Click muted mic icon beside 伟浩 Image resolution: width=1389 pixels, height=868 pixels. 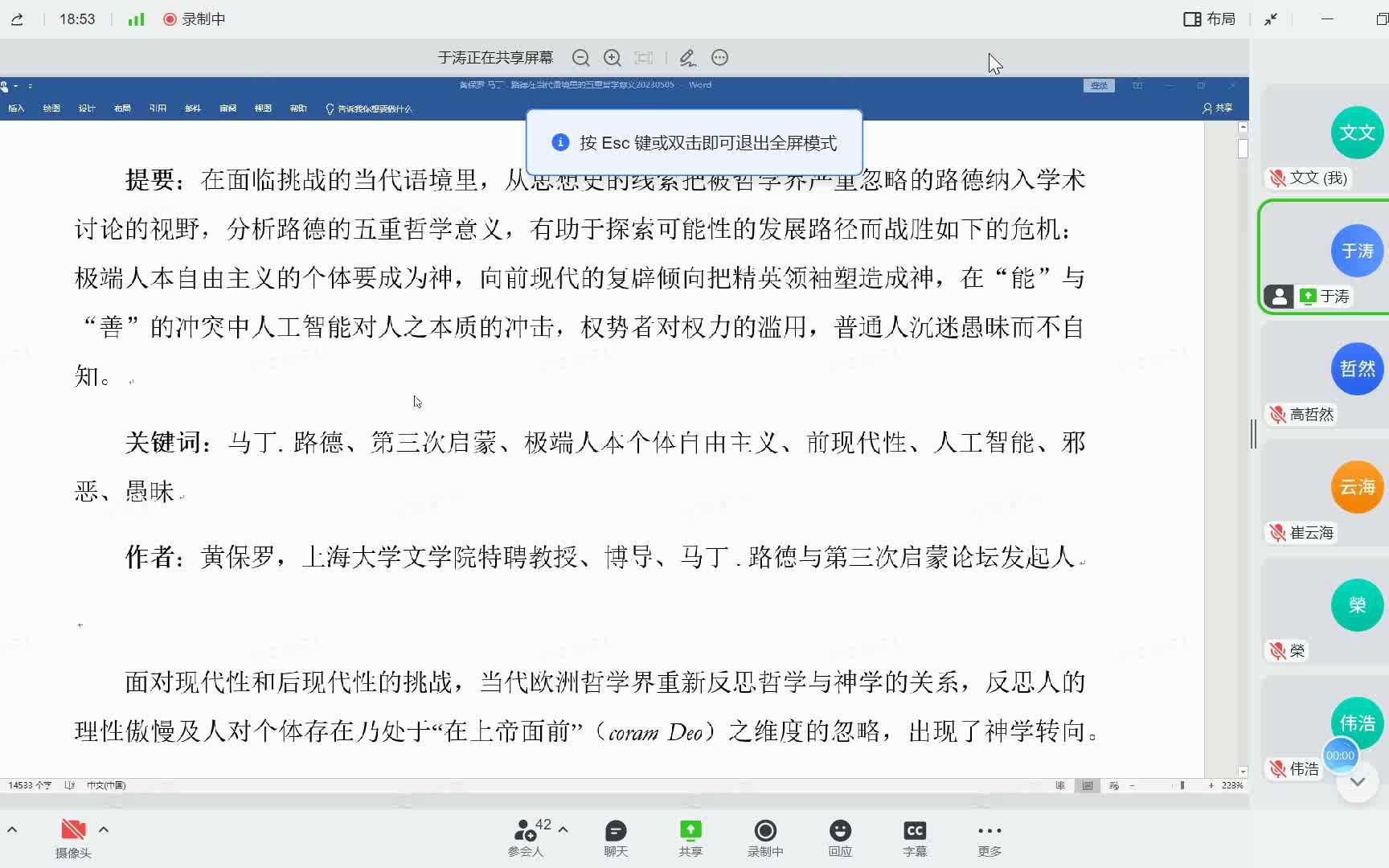1277,769
